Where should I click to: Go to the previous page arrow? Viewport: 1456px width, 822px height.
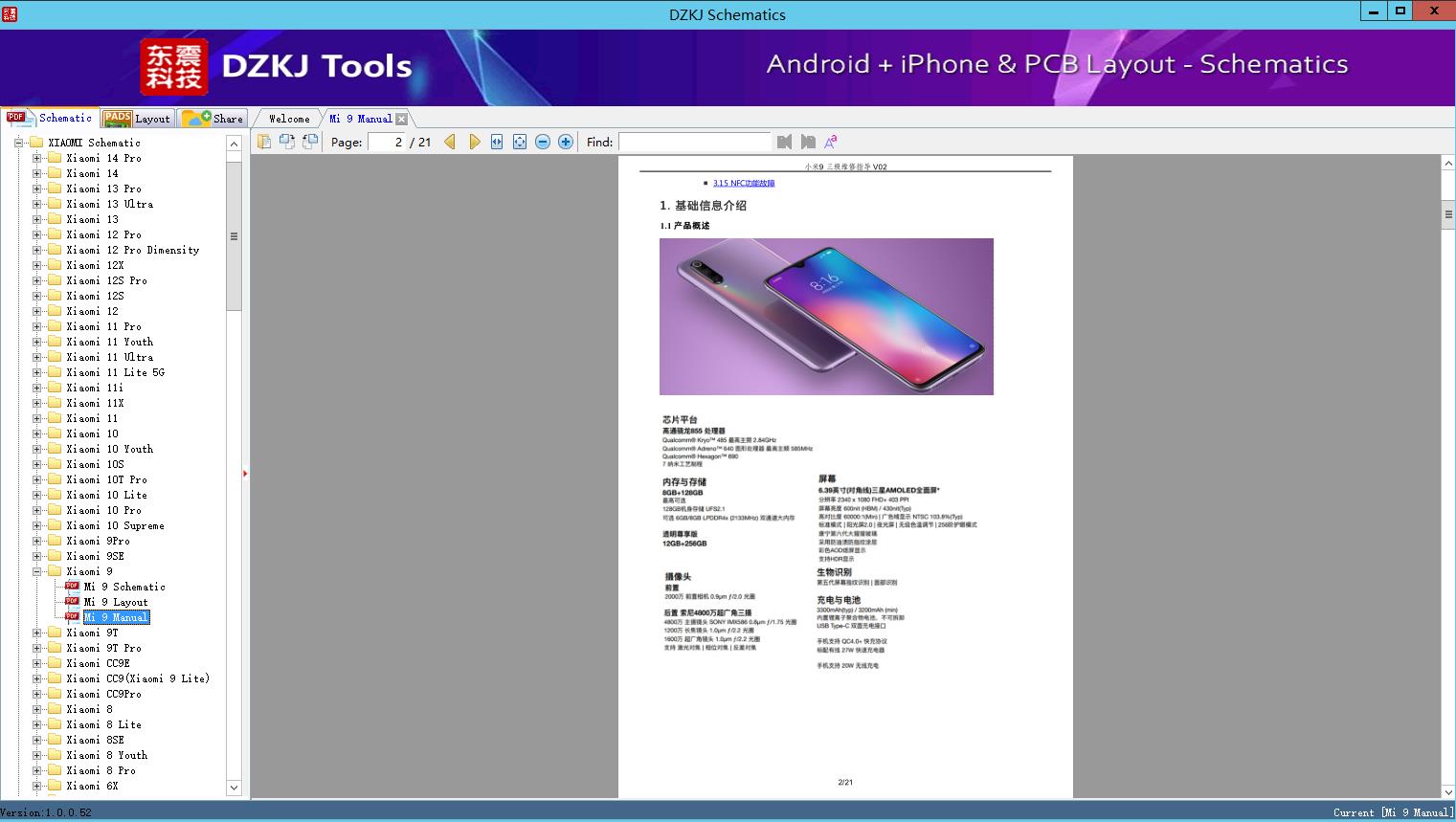pos(450,142)
